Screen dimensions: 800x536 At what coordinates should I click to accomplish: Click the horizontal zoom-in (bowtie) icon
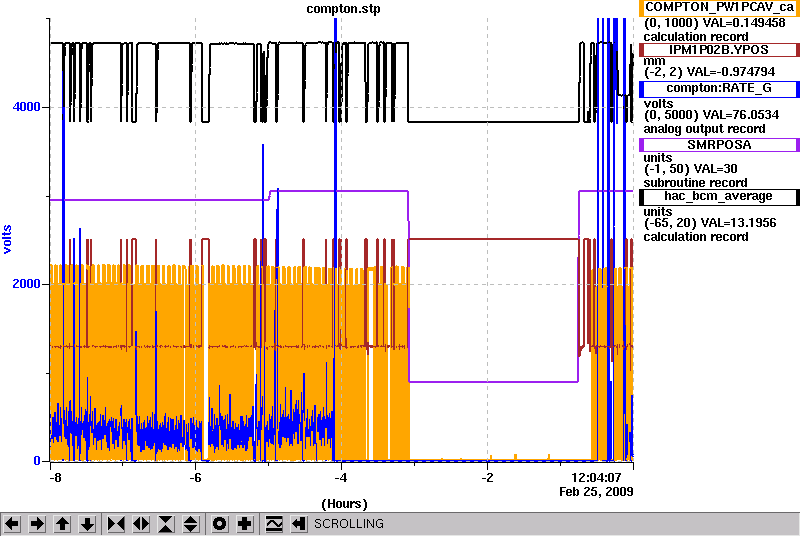[x=116, y=524]
